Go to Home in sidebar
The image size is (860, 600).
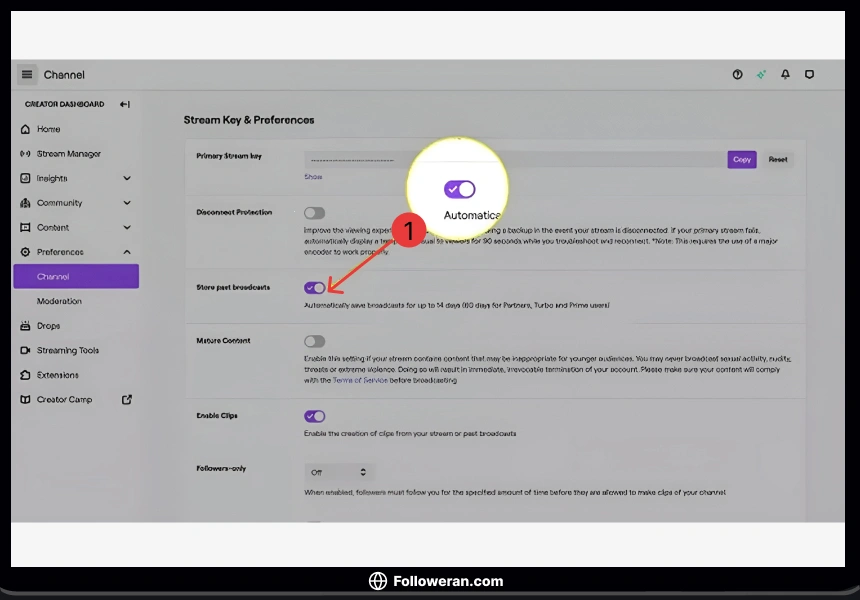48,129
